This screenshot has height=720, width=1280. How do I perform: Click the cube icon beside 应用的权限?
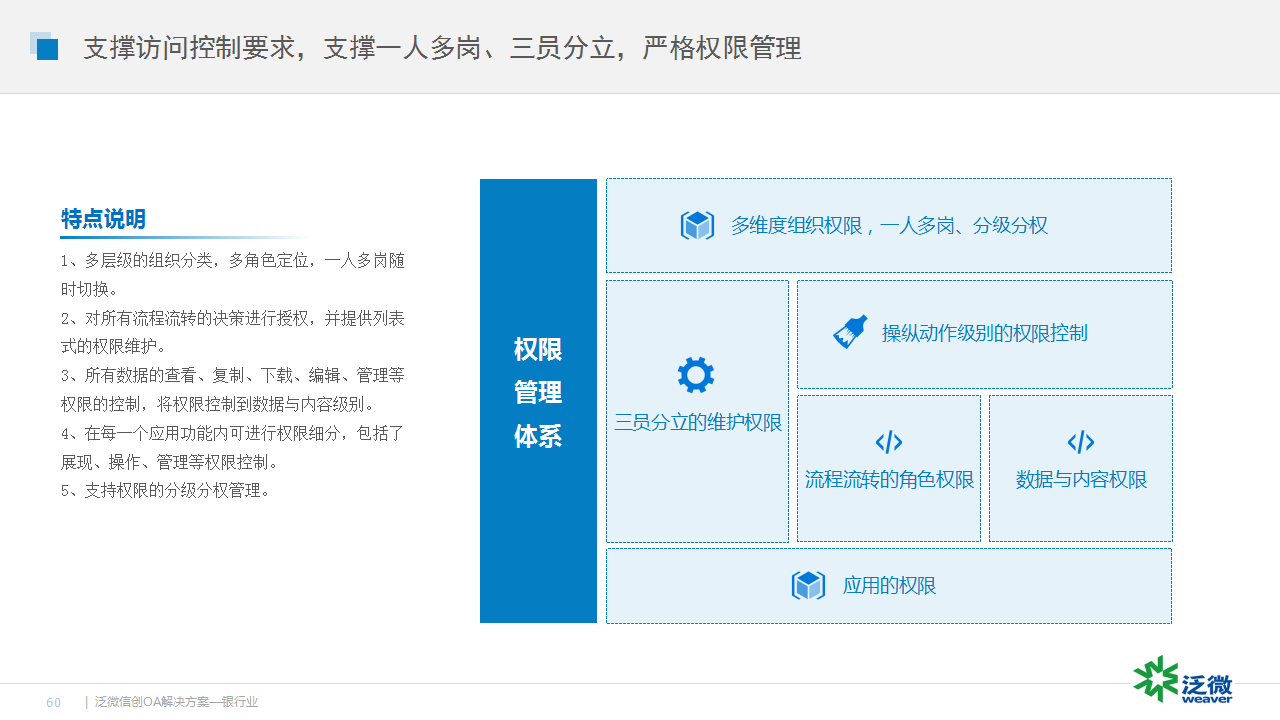point(808,585)
